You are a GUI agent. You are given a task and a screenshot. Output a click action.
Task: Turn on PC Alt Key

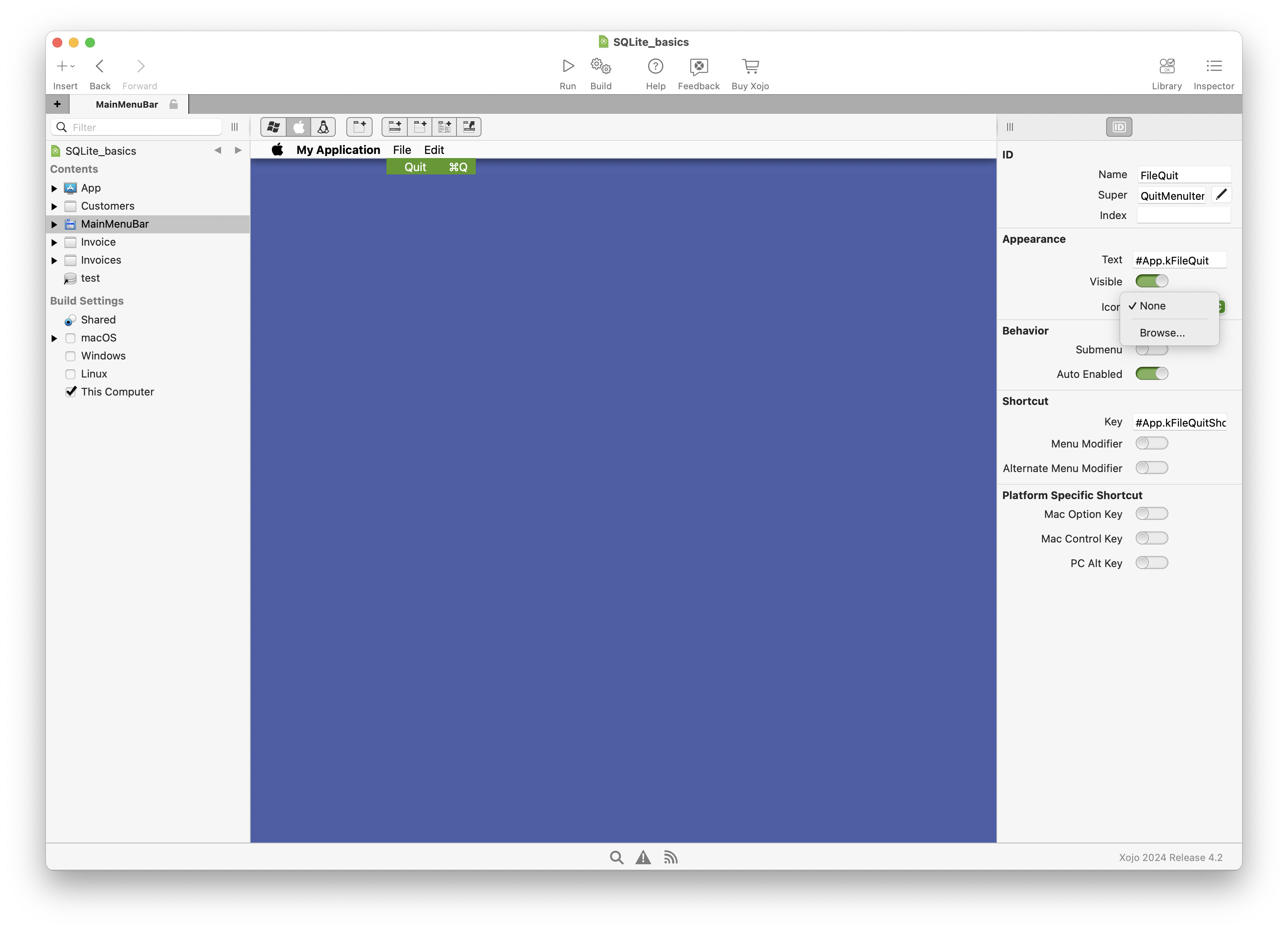coord(1151,563)
